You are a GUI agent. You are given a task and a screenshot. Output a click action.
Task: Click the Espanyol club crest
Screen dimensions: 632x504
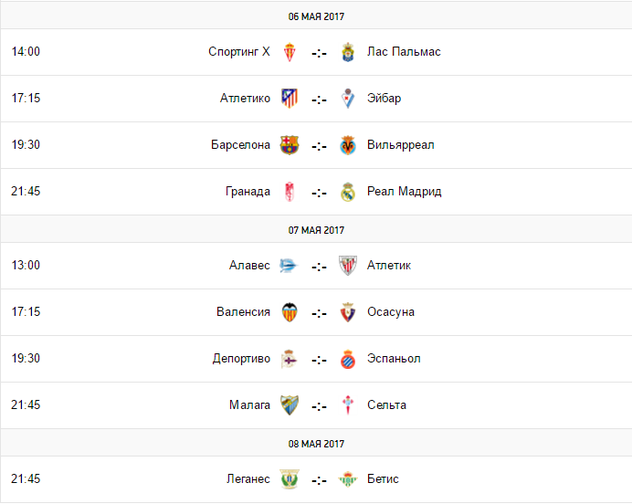click(348, 359)
